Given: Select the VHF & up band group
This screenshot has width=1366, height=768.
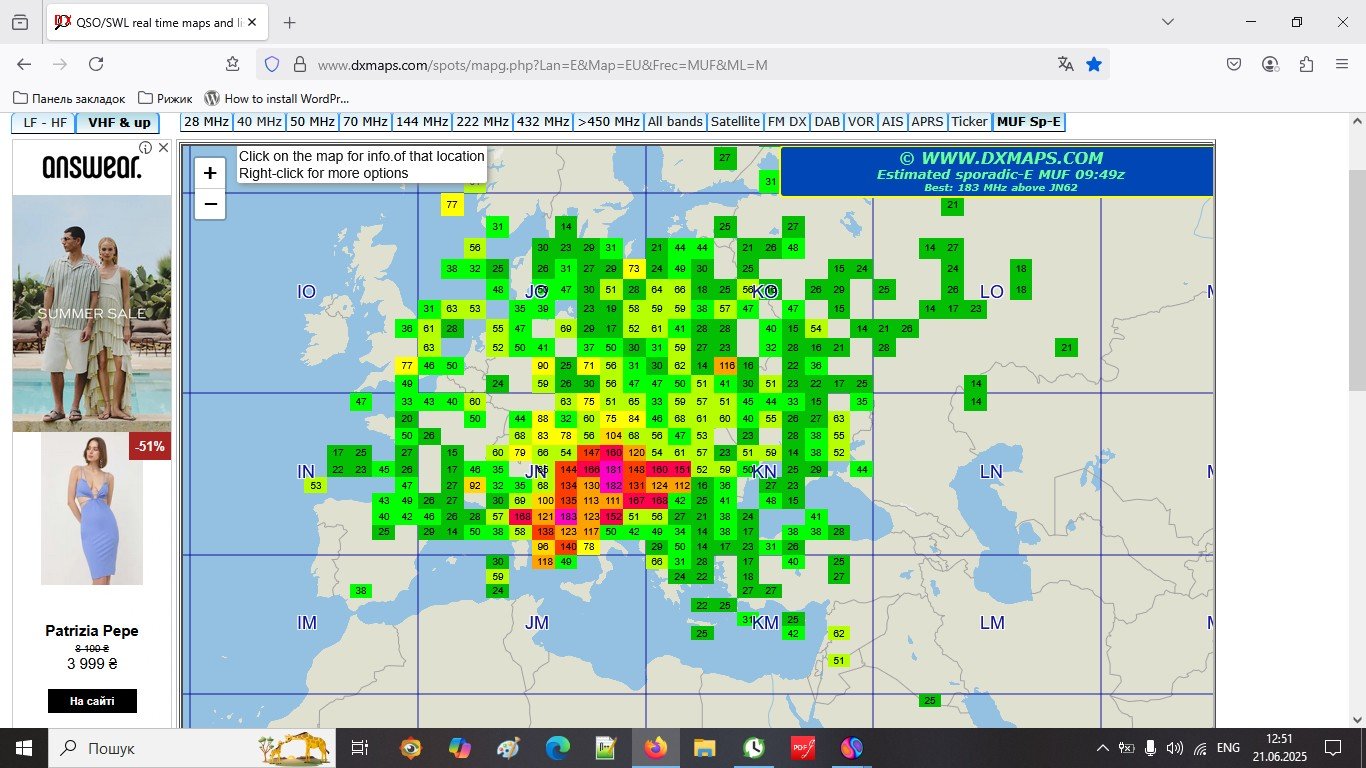Looking at the screenshot, I should (x=118, y=123).
